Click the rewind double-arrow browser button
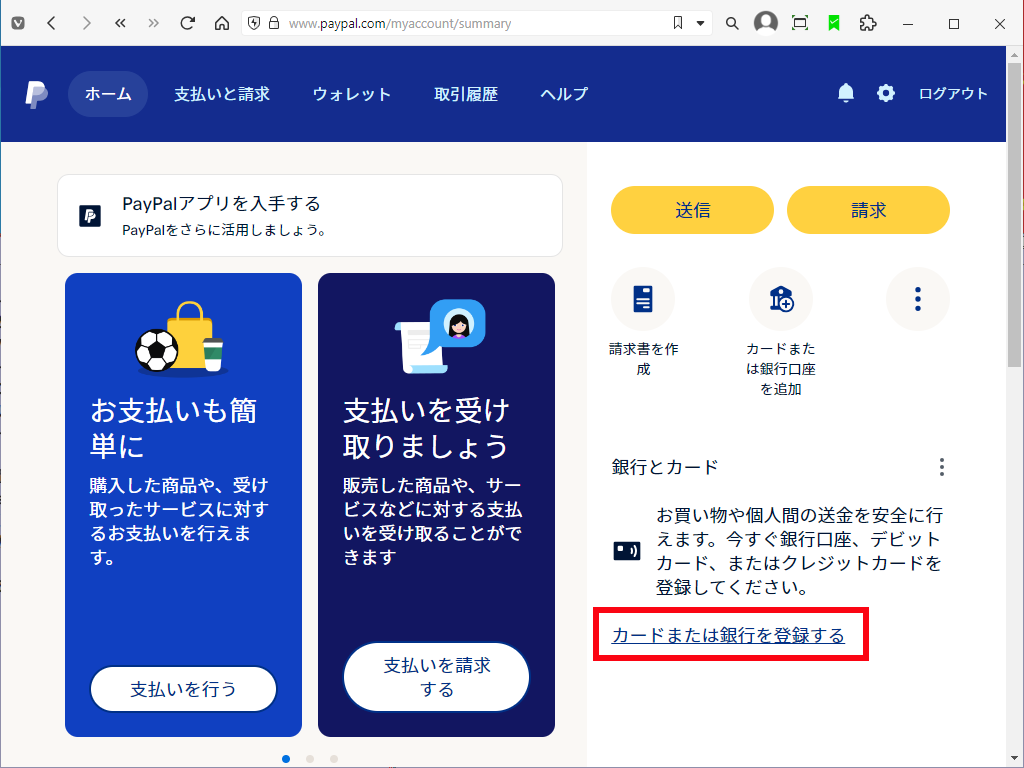The height and width of the screenshot is (768, 1024). point(120,24)
